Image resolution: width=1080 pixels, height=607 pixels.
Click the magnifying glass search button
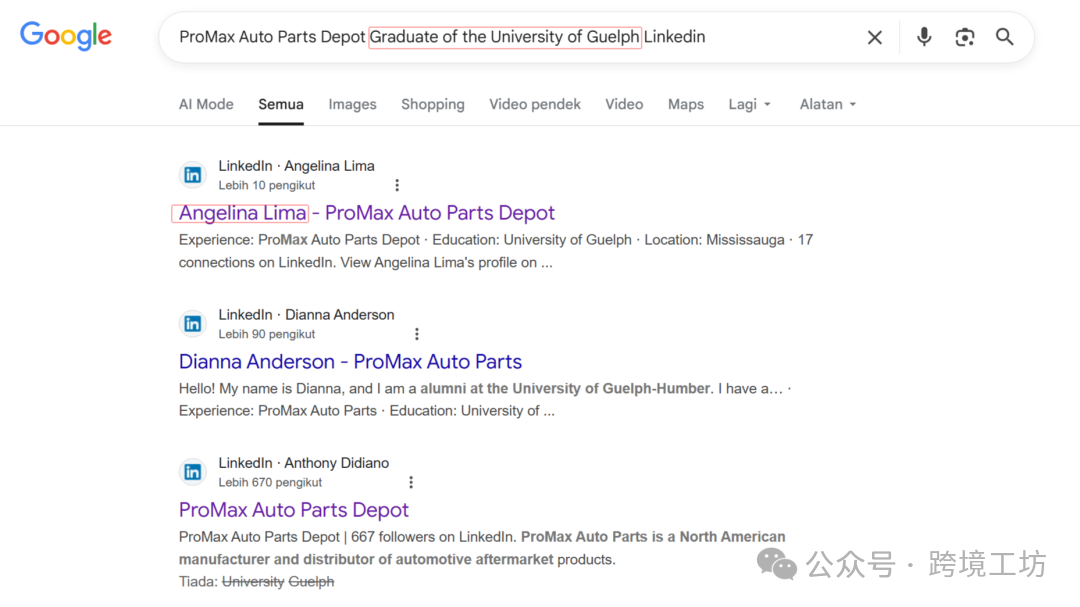click(1005, 37)
